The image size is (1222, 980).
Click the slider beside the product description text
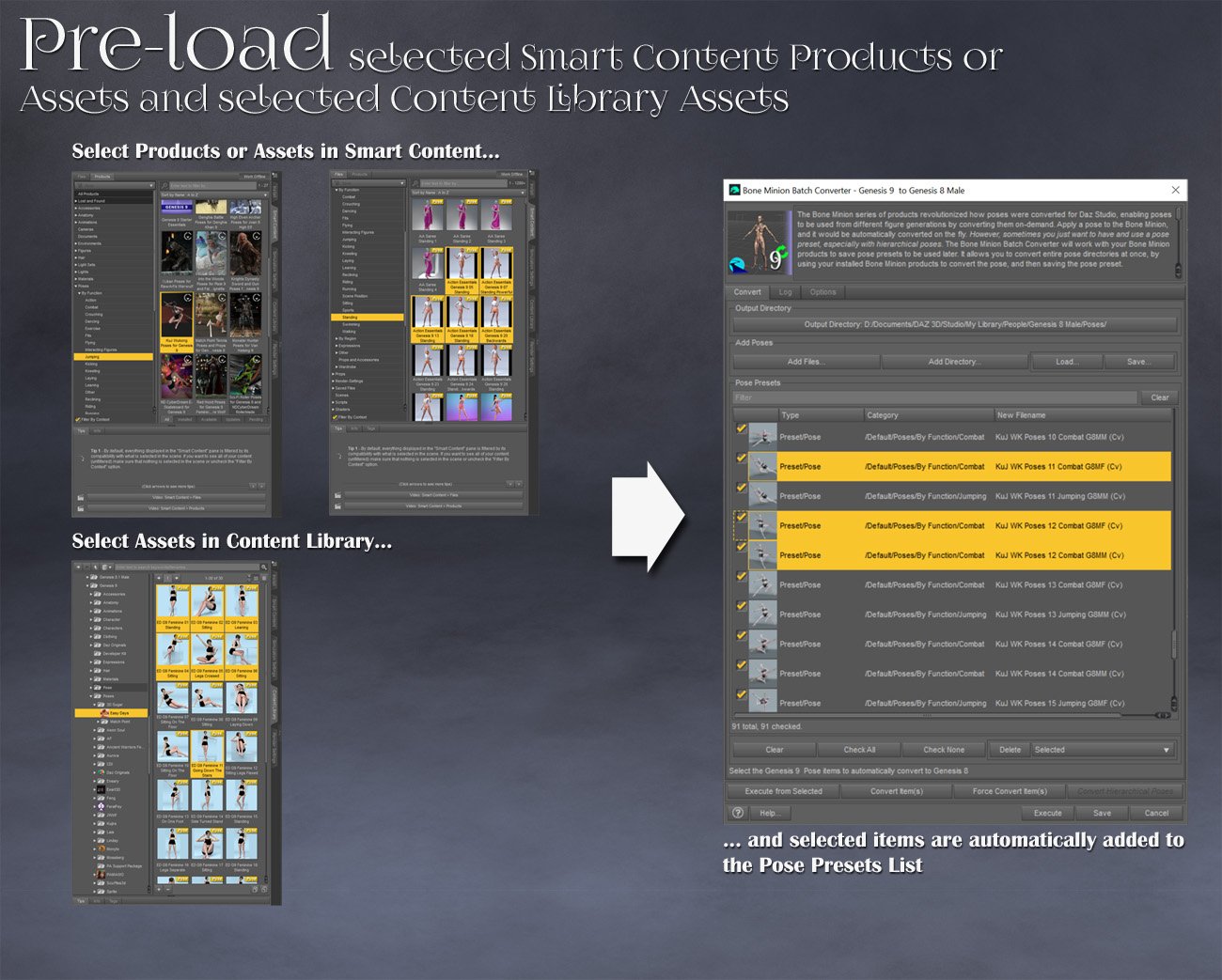pyautogui.click(x=1178, y=240)
